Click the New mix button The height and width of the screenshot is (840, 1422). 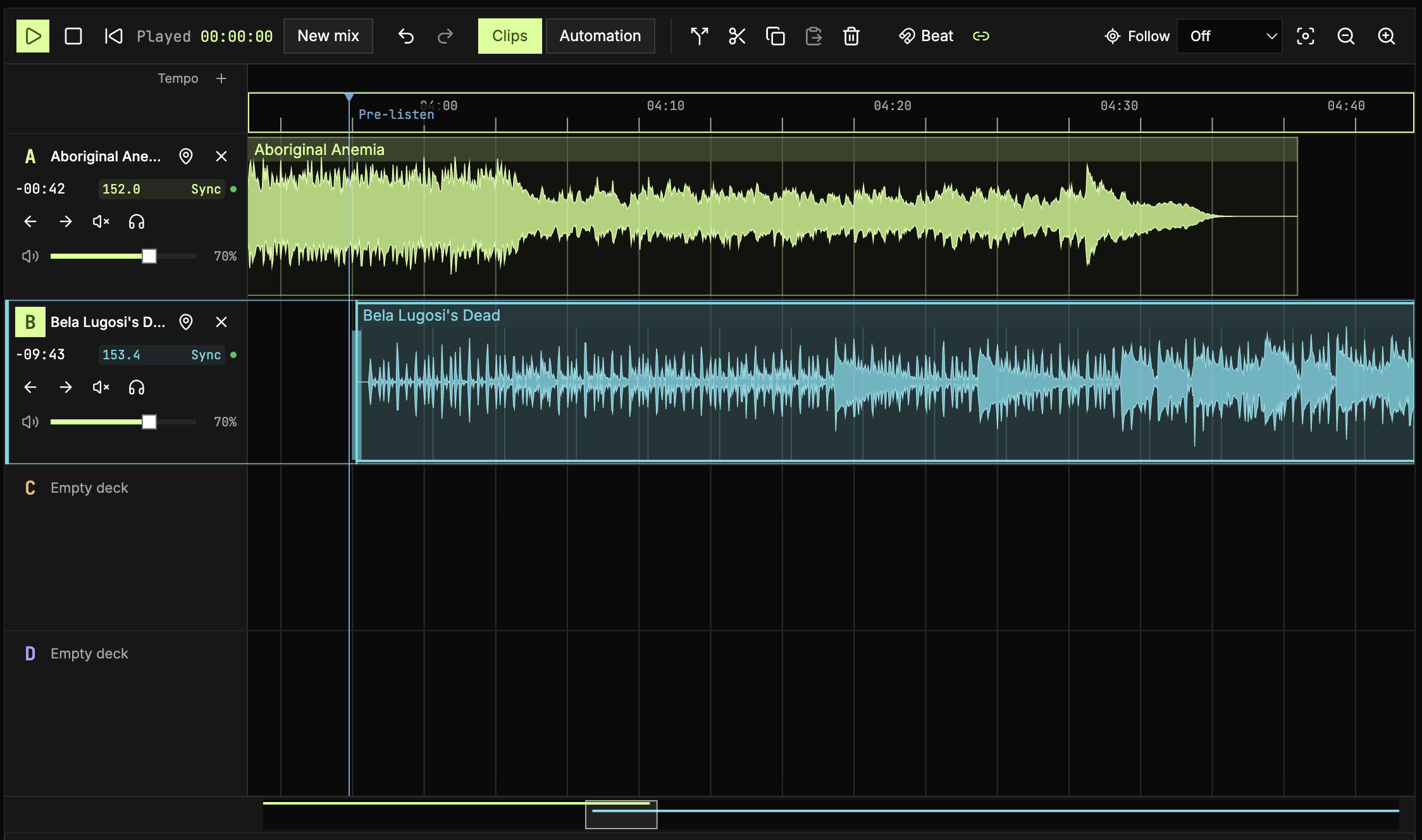pyautogui.click(x=328, y=36)
